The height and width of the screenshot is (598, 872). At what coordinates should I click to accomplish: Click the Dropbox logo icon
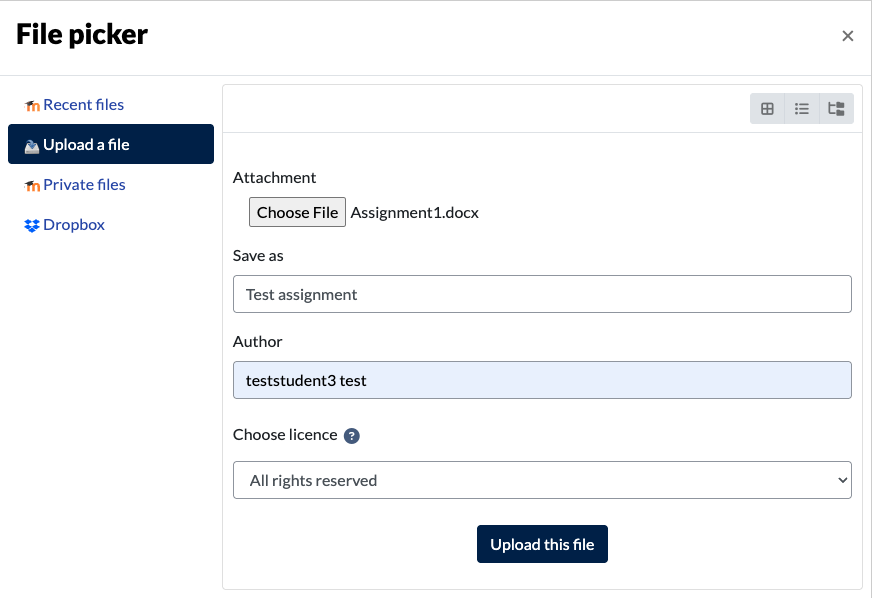pos(32,226)
